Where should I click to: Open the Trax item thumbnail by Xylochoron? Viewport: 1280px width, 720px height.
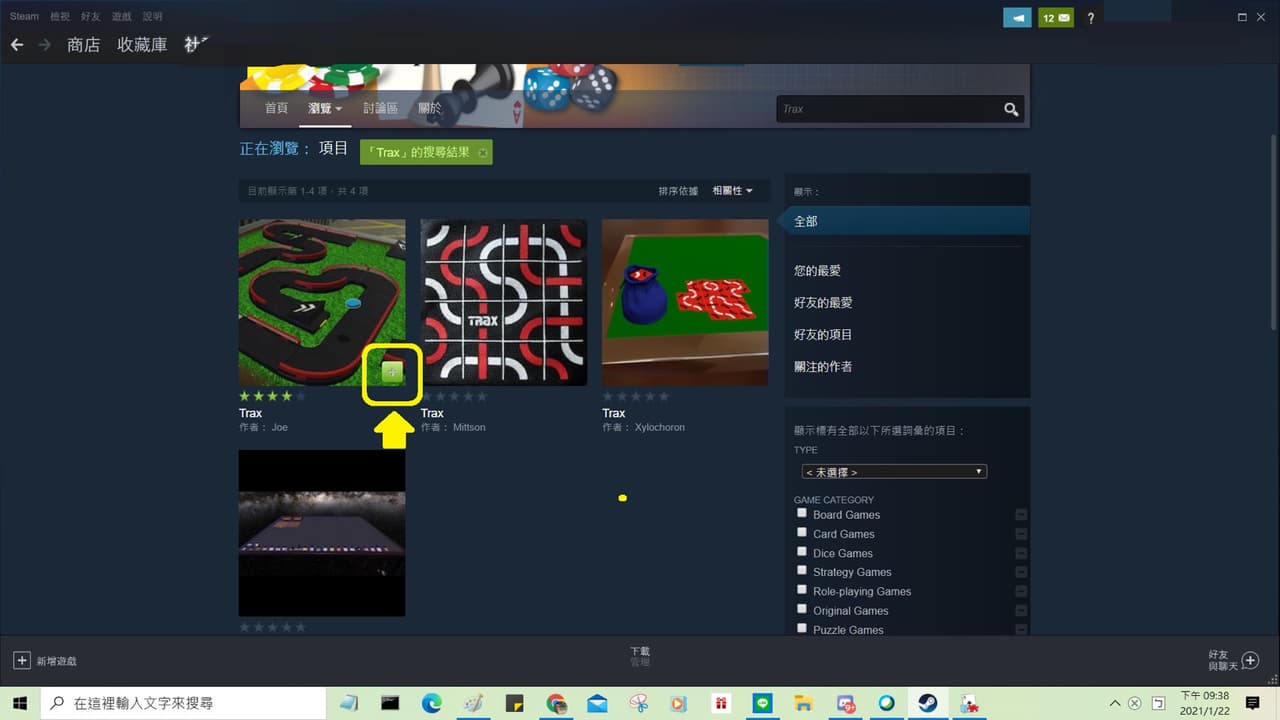tap(685, 303)
